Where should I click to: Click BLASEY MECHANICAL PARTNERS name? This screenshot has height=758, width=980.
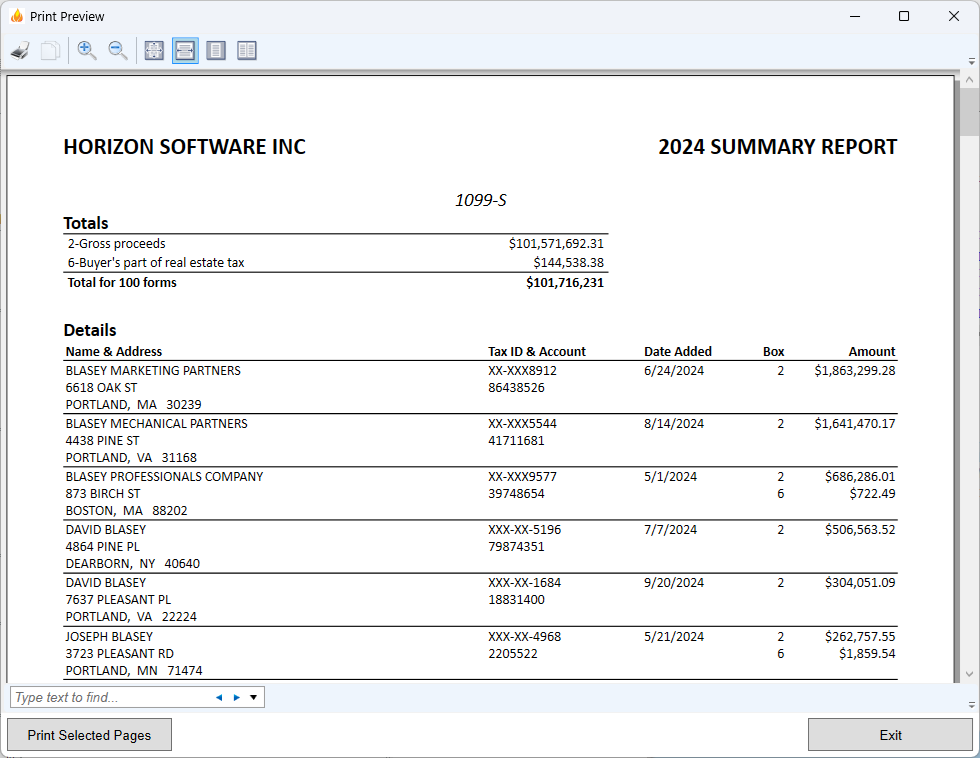[156, 424]
